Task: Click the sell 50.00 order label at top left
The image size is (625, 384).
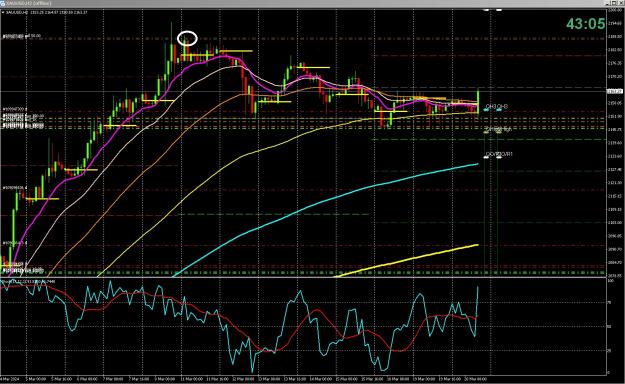Action: tap(22, 36)
